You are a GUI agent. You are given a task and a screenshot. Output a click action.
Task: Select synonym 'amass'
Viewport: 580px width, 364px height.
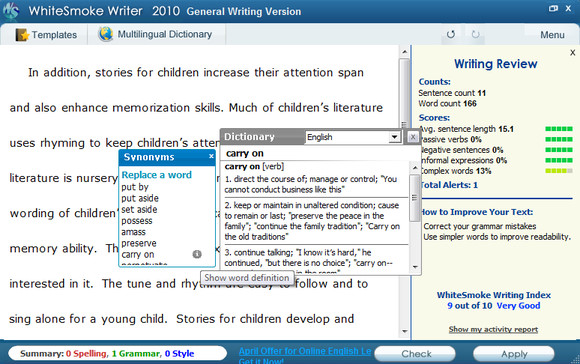click(134, 232)
